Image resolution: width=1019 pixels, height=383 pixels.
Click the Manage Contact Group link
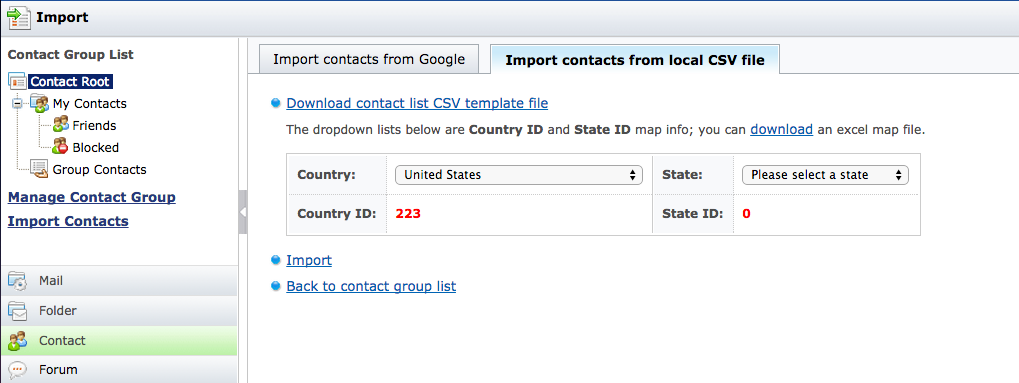point(92,197)
